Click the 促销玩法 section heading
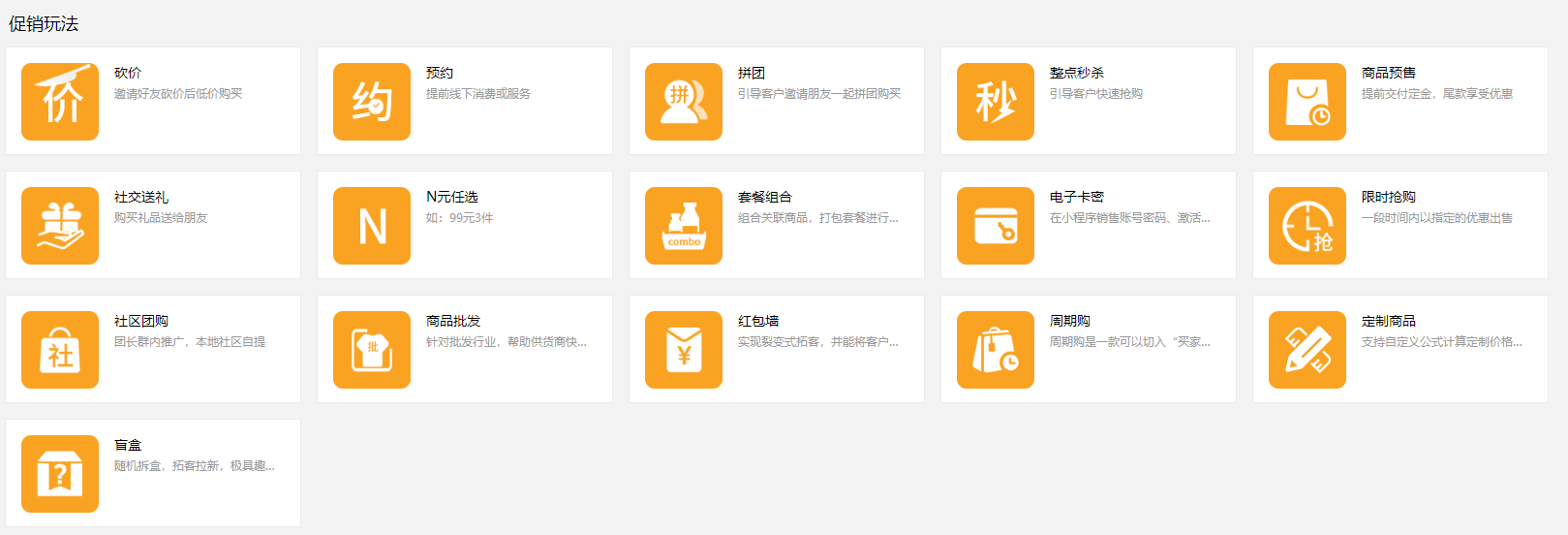 pos(44,24)
